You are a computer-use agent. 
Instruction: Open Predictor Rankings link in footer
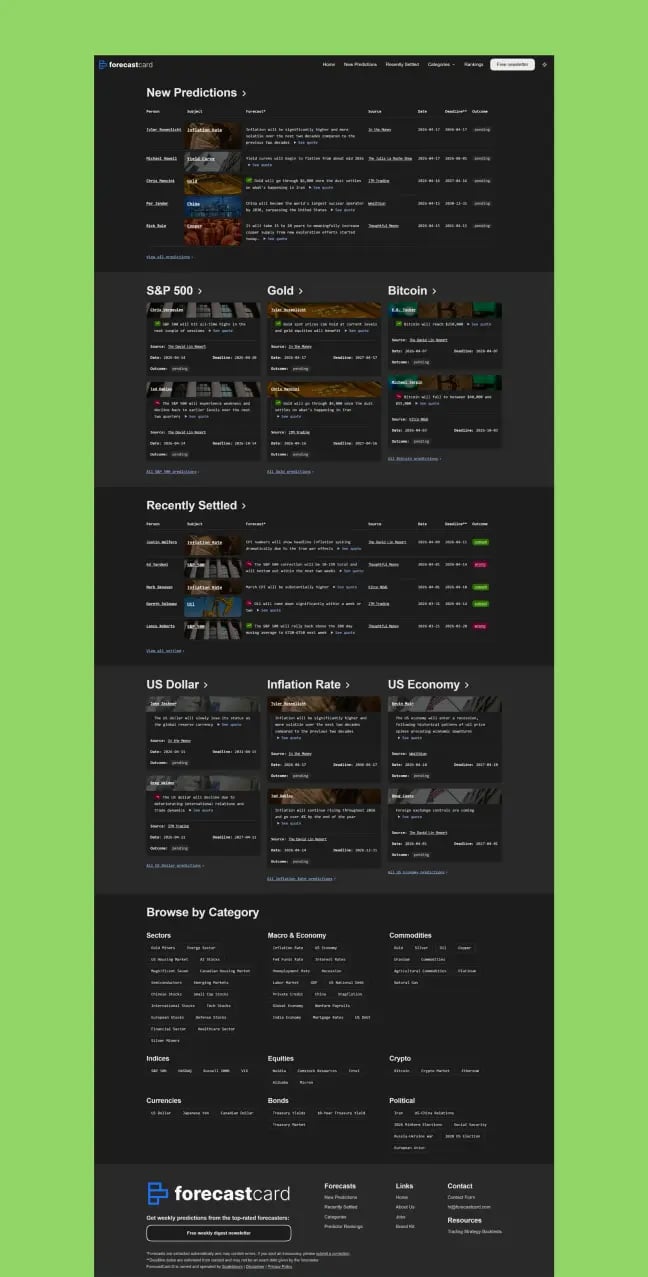coord(343,1226)
